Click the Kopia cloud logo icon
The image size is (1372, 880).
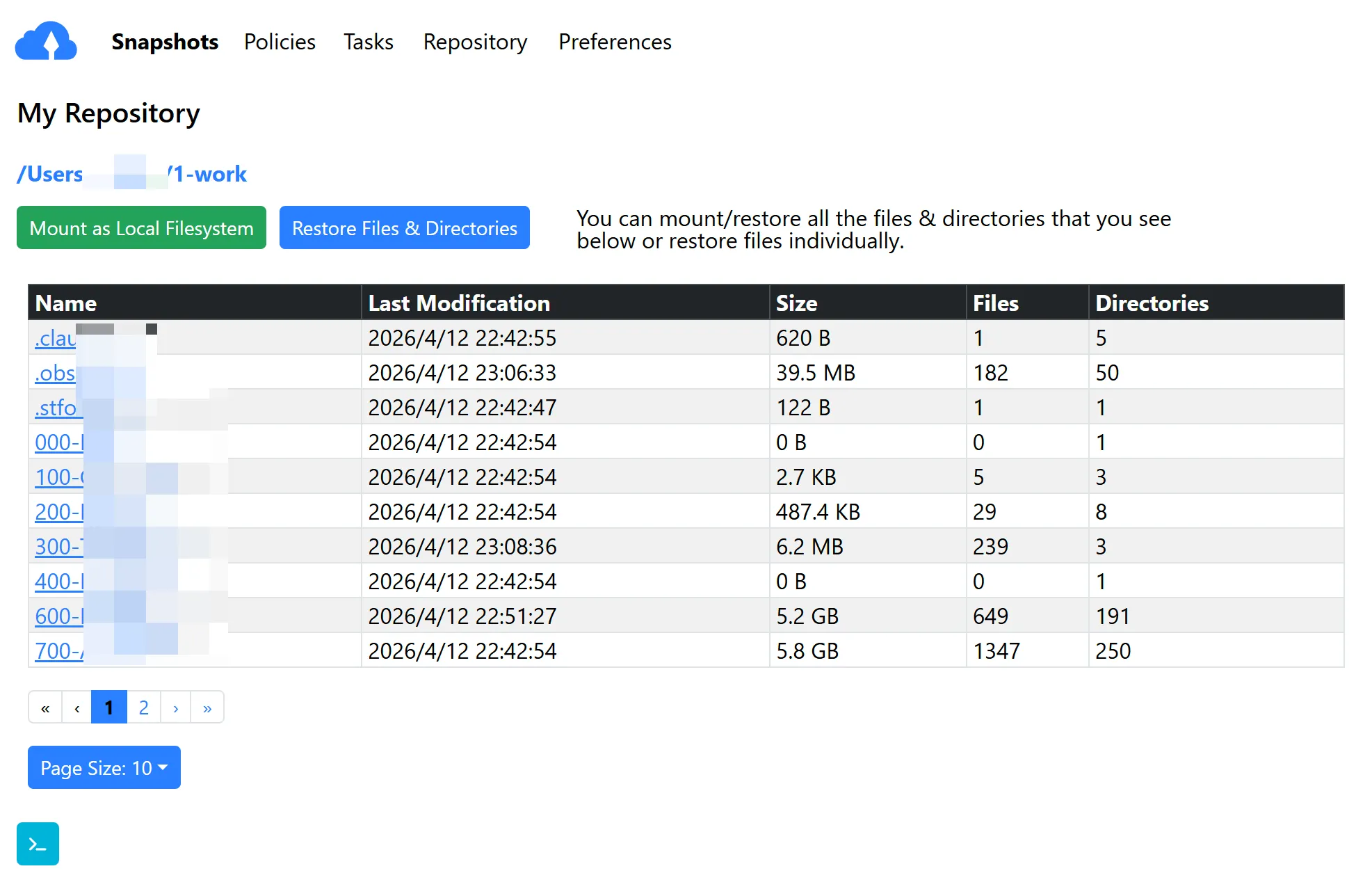click(x=46, y=42)
